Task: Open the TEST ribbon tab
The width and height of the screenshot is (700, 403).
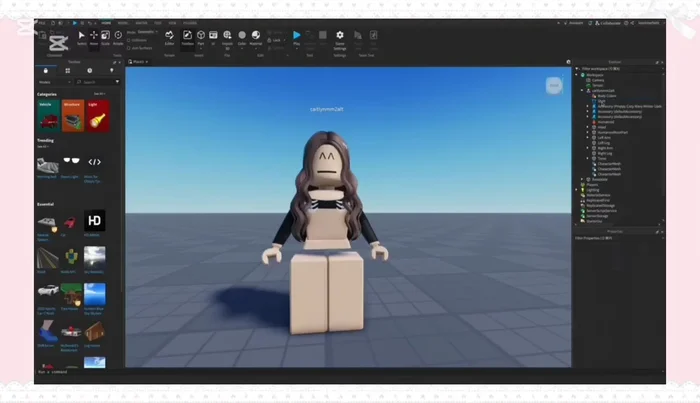Action: click(x=158, y=23)
